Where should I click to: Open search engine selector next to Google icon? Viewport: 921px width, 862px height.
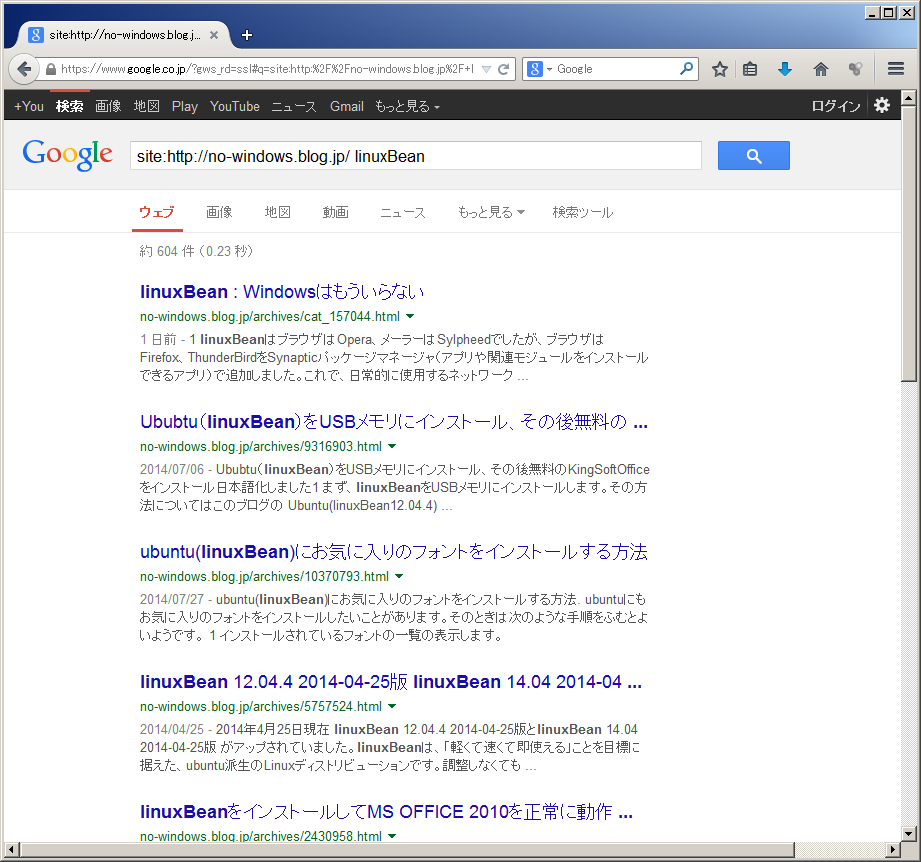[x=549, y=69]
